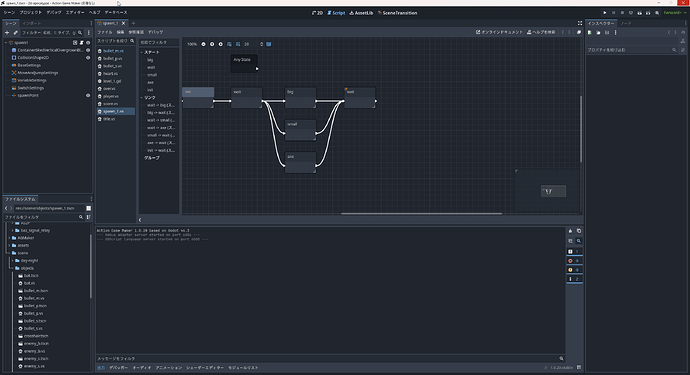Focus the scene tree filter field
The width and height of the screenshot is (690, 375).
52,33
